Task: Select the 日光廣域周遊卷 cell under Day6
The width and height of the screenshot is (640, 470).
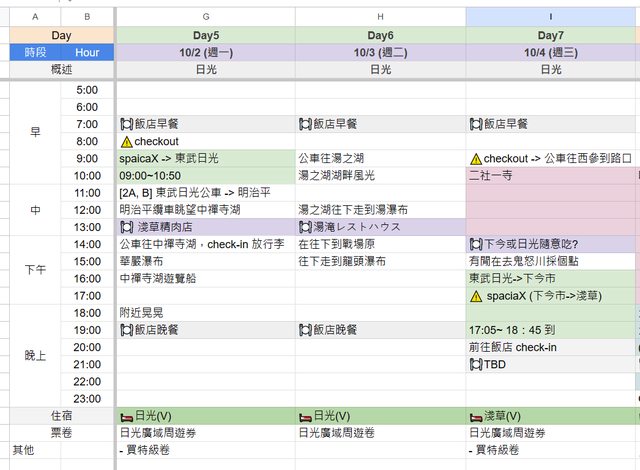Action: pyautogui.click(x=380, y=433)
